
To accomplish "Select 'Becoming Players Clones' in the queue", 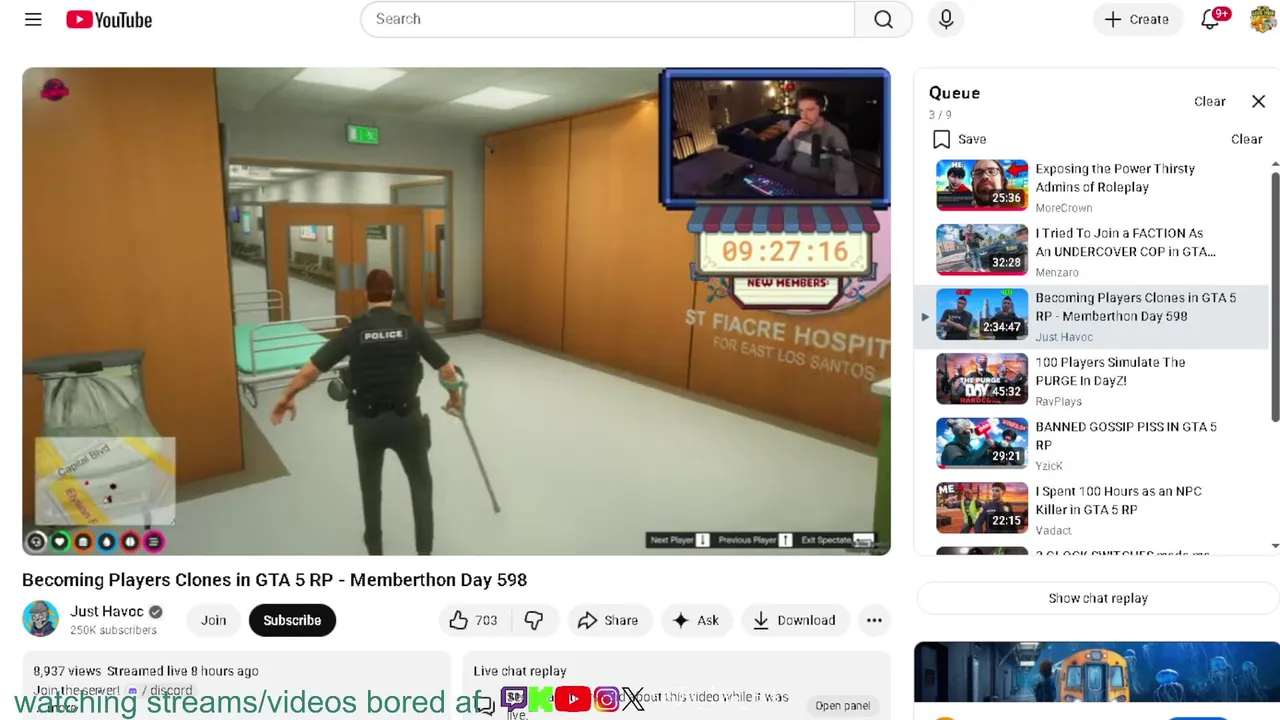I will (x=1092, y=316).
